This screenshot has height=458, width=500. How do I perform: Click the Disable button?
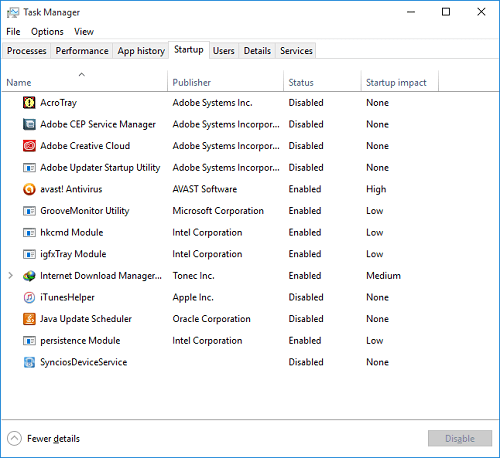tap(460, 438)
